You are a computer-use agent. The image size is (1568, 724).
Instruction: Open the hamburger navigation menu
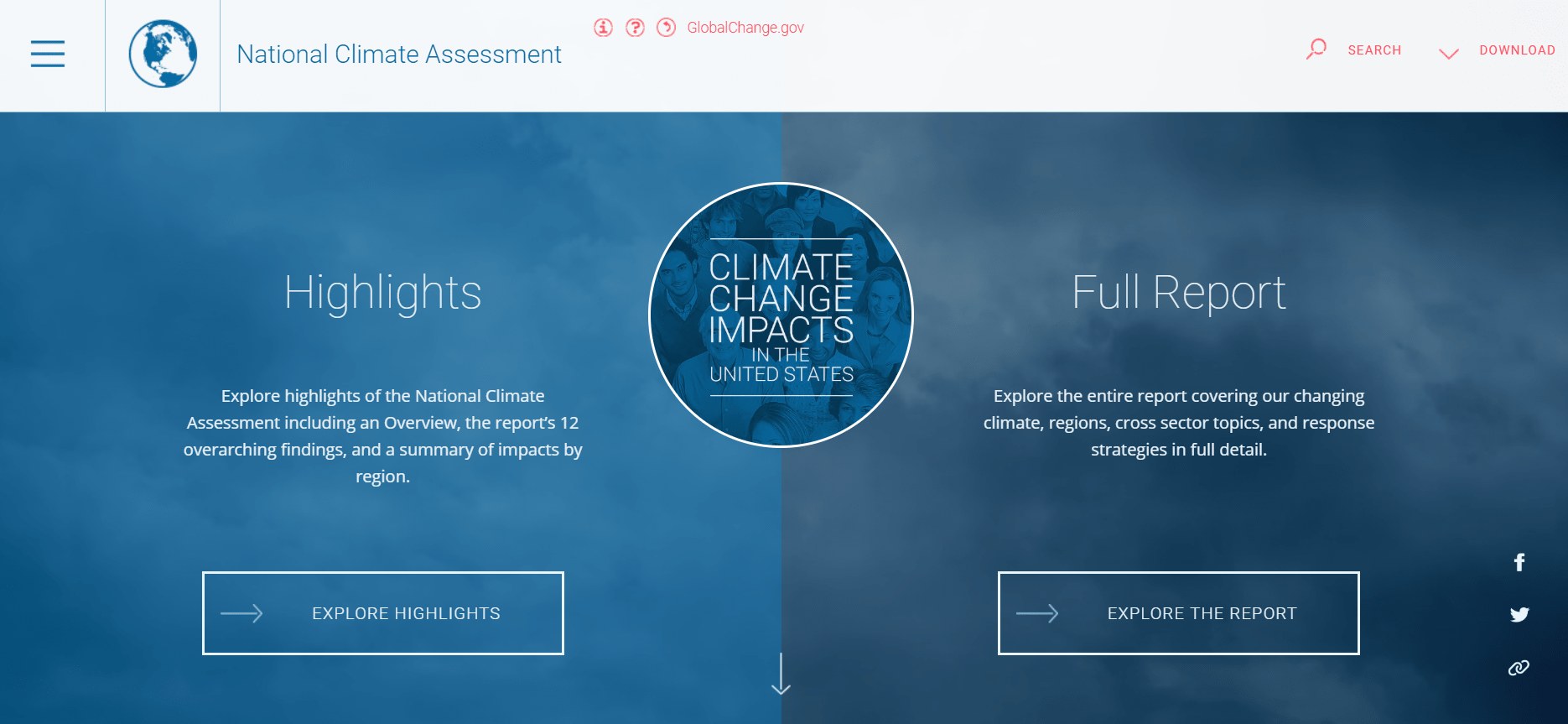click(x=48, y=54)
